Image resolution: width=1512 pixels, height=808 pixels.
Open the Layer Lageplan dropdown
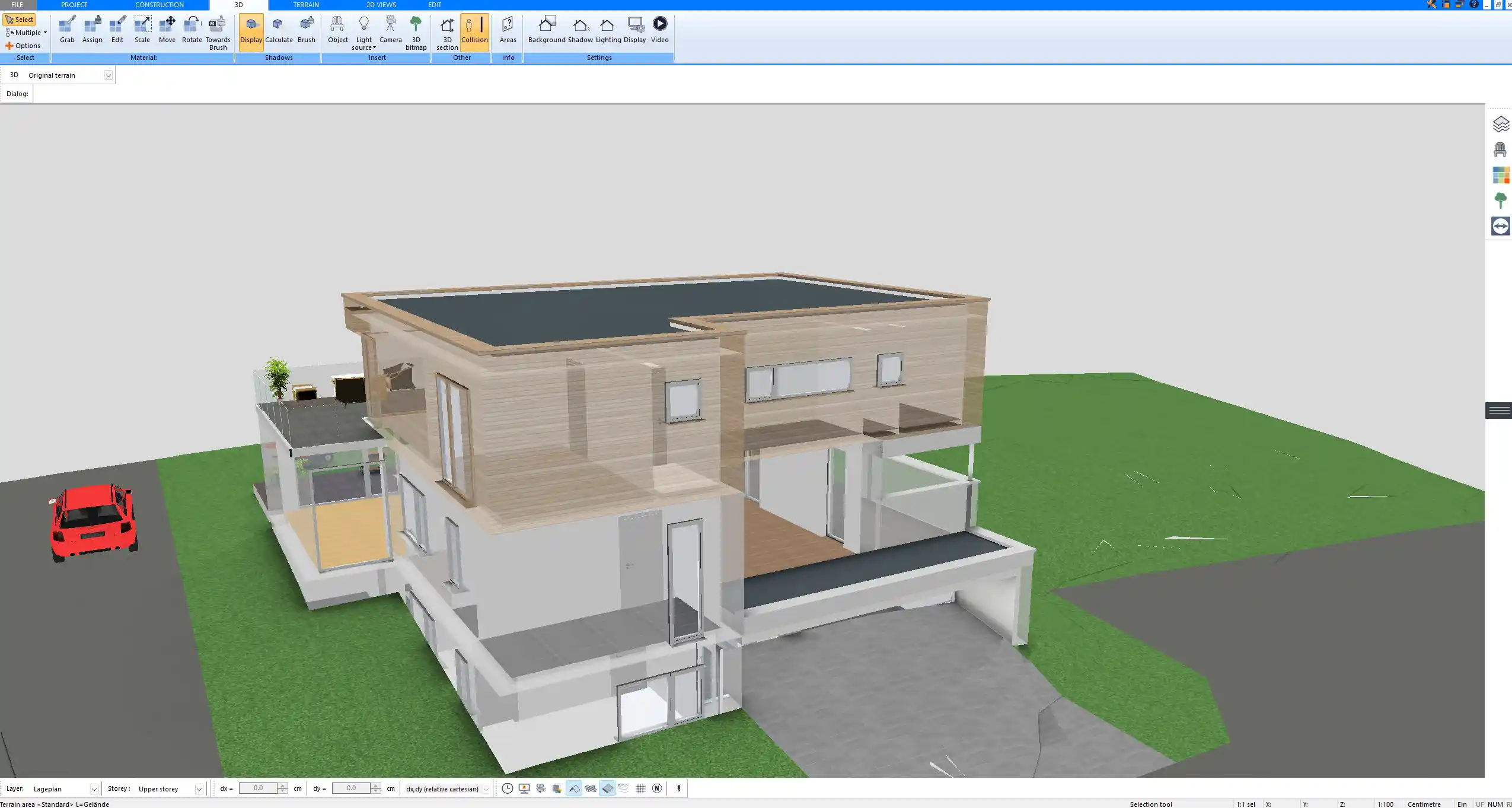point(94,789)
